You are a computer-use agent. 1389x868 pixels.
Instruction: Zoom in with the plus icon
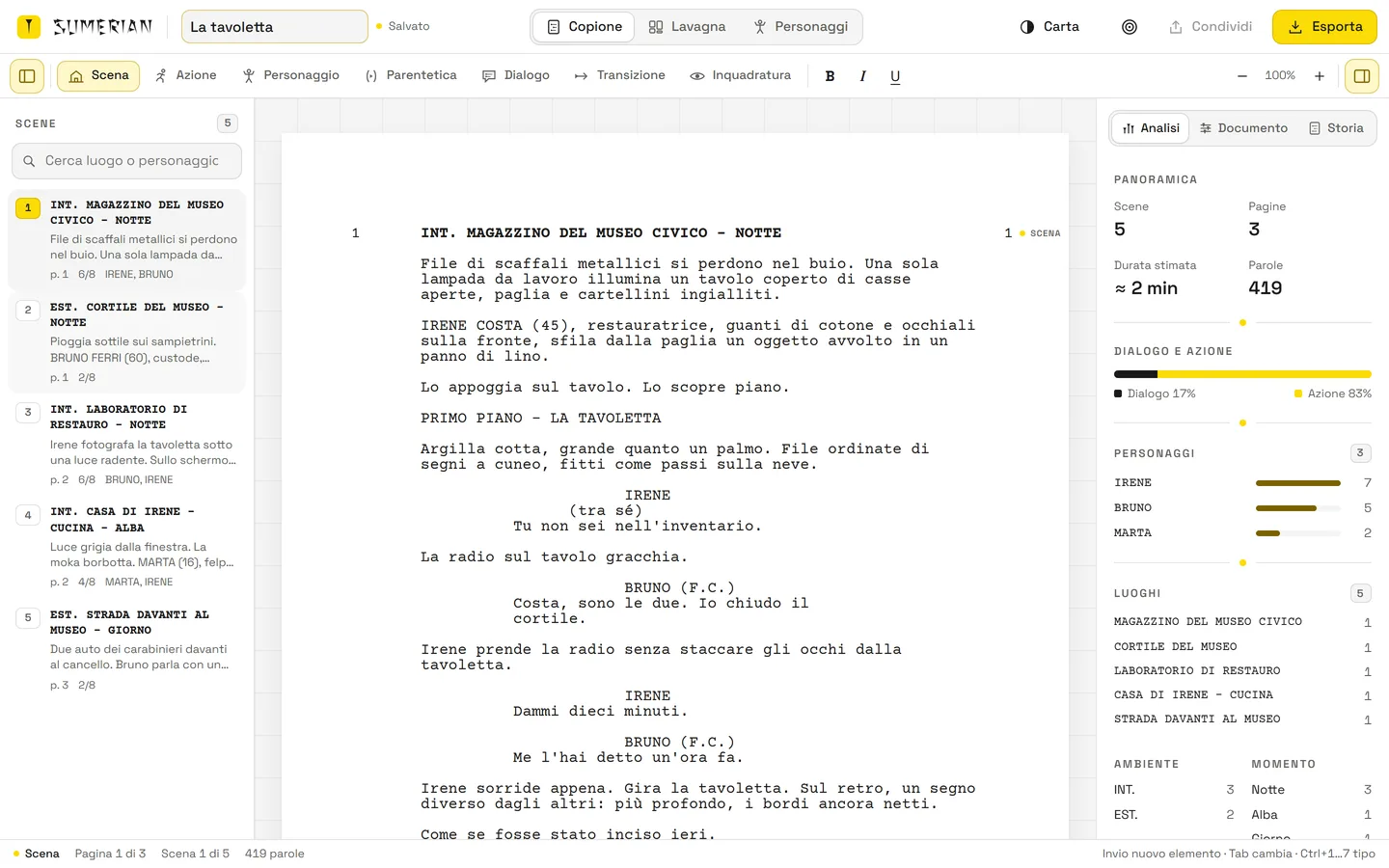click(x=1319, y=76)
